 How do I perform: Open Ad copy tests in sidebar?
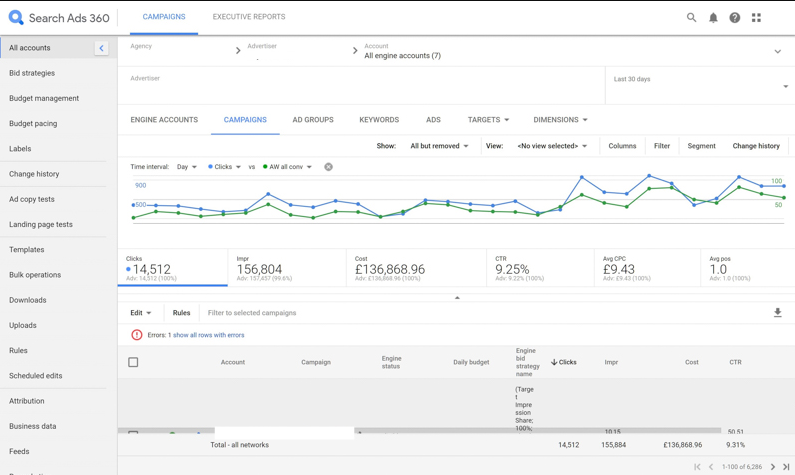31,199
